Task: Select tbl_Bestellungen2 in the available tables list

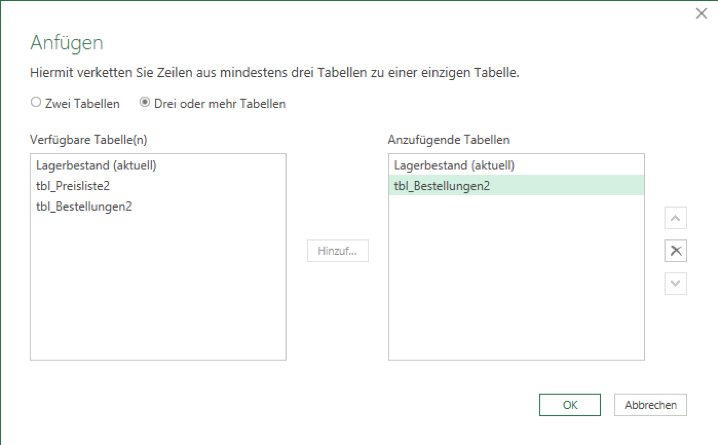Action: coord(84,207)
